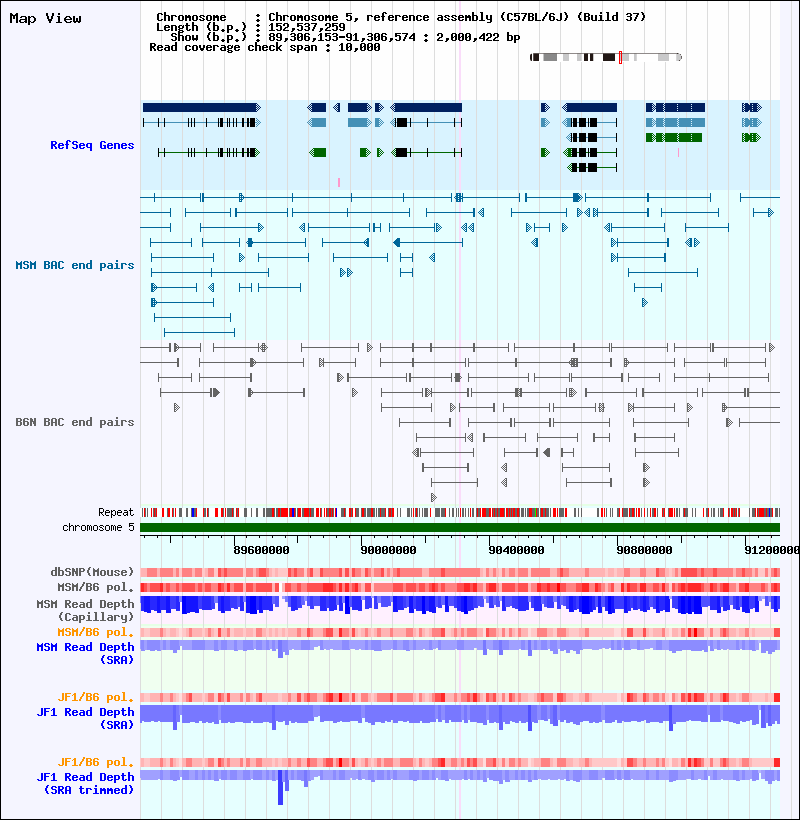Click the MSM BAC end pairs track label
Viewport: 800px width, 820px height.
75,265
